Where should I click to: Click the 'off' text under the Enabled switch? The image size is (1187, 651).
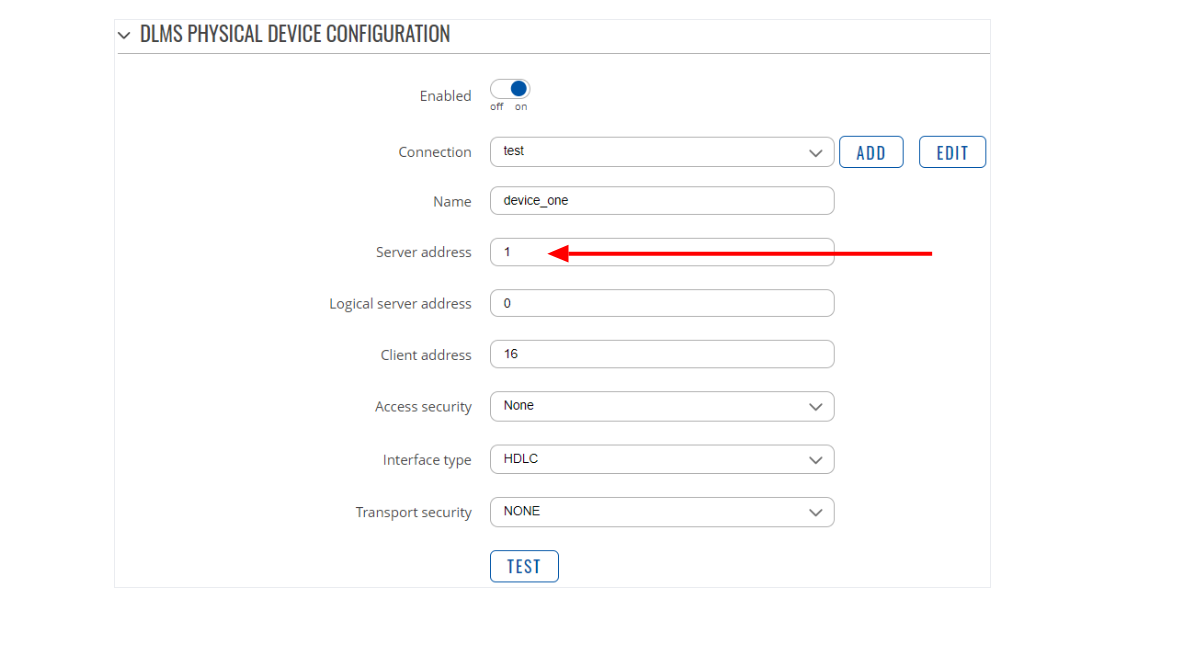click(497, 107)
